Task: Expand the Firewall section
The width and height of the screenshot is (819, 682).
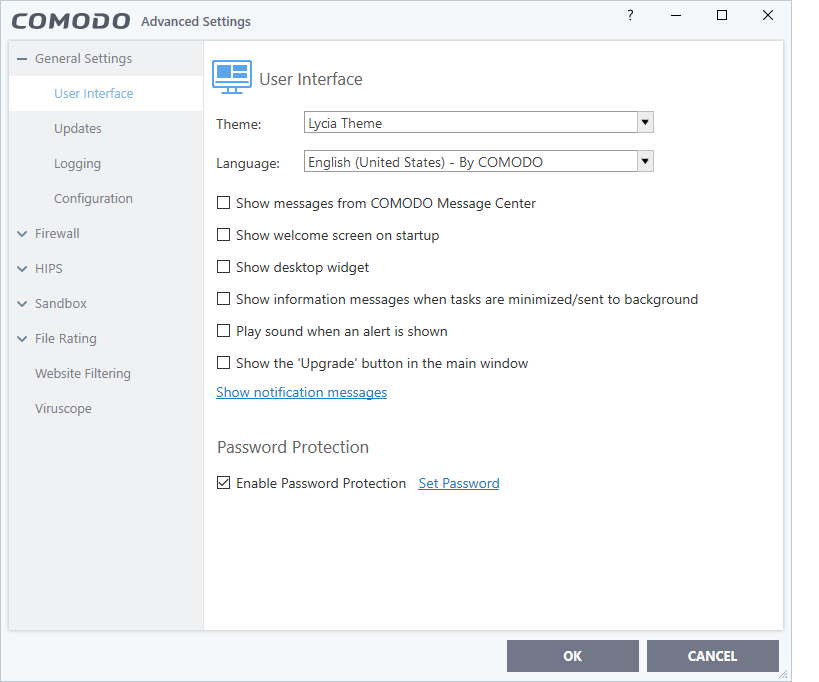Action: 22,234
